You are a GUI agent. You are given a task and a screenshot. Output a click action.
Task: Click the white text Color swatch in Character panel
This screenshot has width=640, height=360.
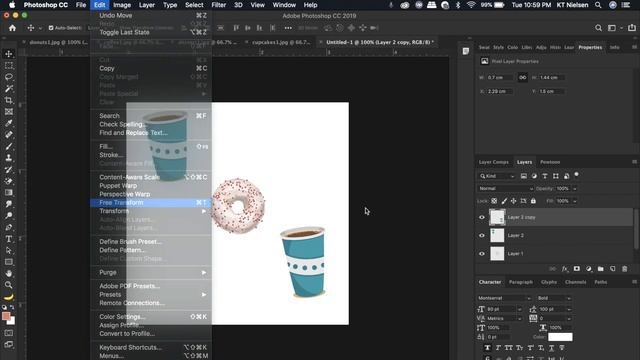tap(560, 337)
